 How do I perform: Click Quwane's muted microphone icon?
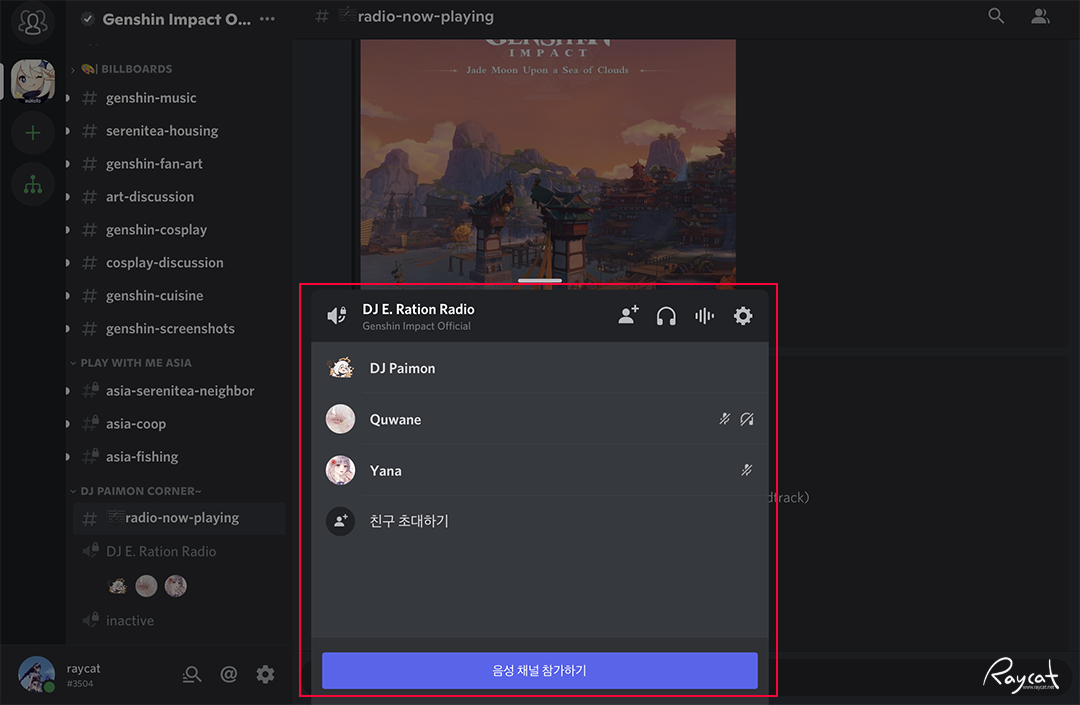click(x=725, y=419)
